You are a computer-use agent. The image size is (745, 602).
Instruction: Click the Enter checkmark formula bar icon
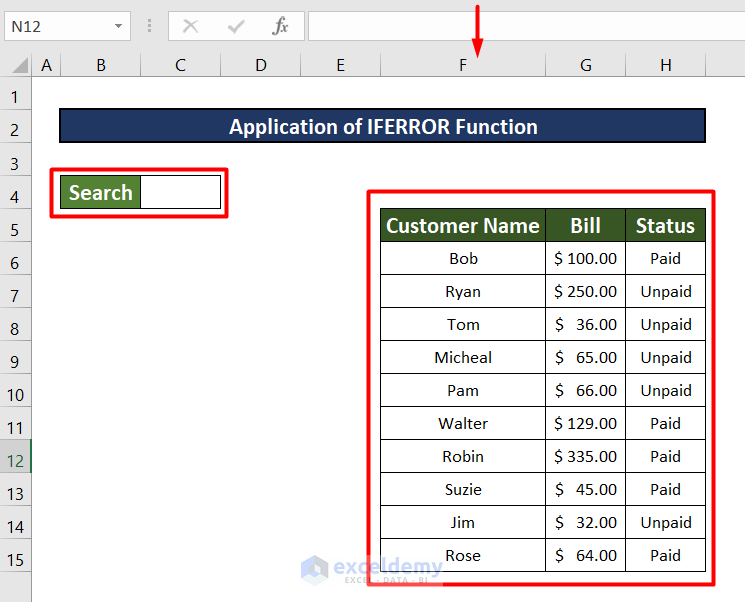pyautogui.click(x=236, y=26)
